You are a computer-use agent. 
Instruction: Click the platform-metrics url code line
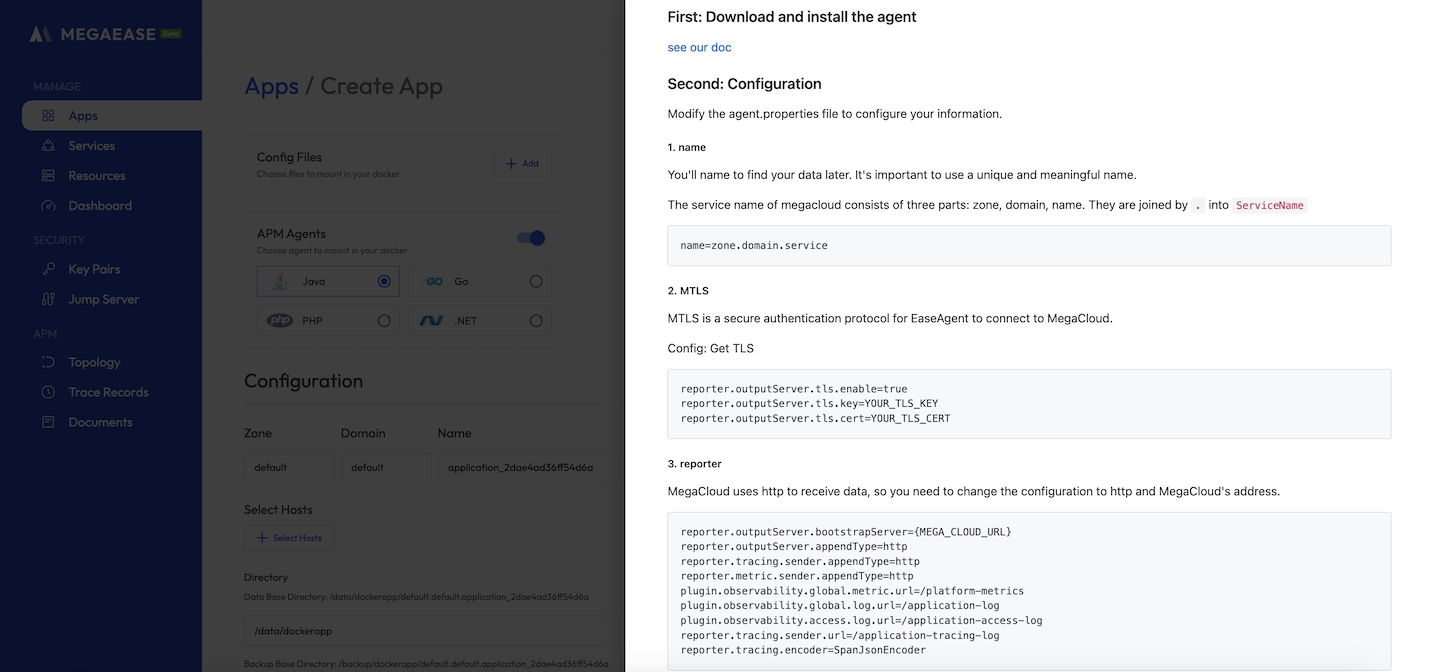tap(852, 591)
